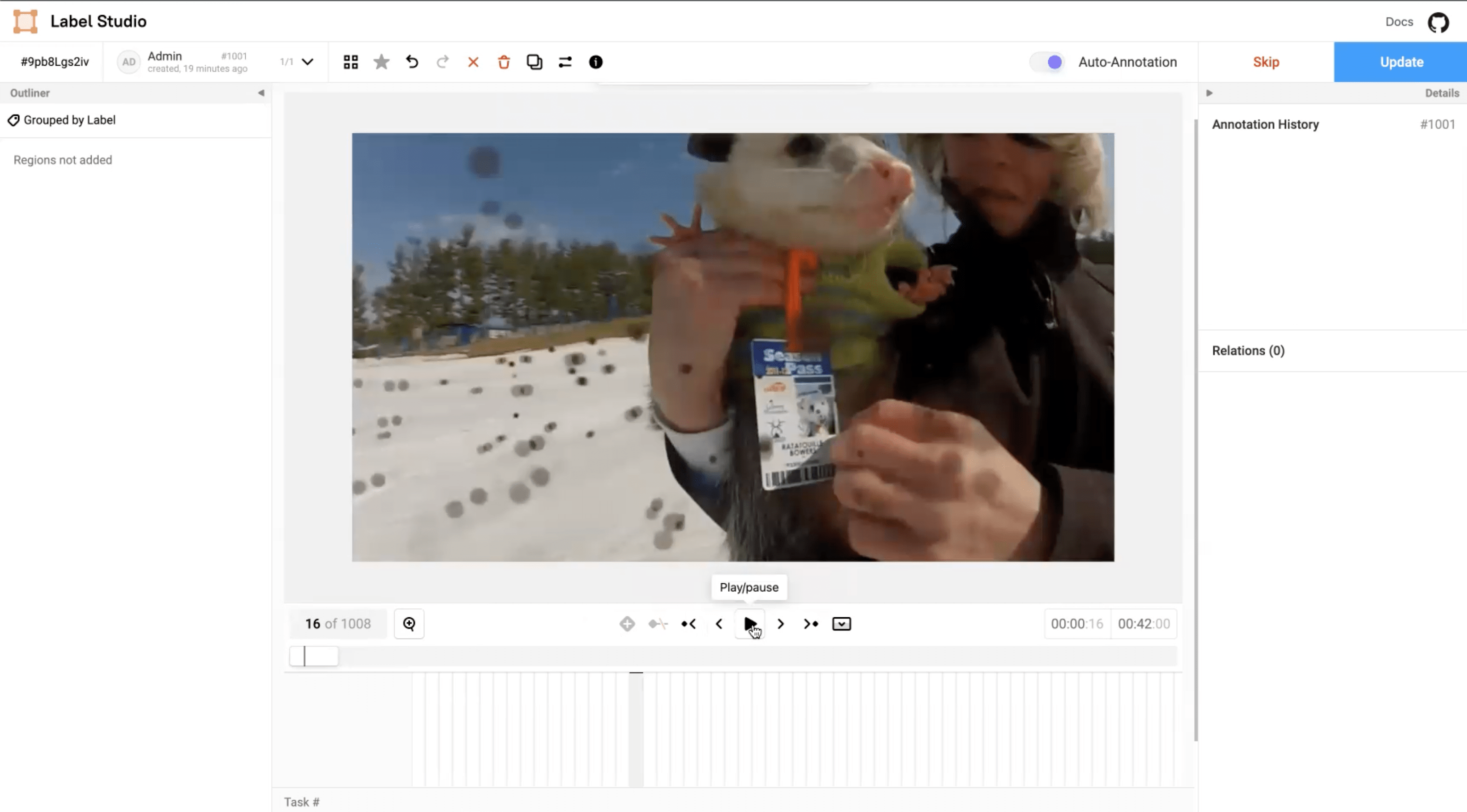Click the timeline seek bar handle
Screen dimensions: 1467x812
tap(314, 656)
